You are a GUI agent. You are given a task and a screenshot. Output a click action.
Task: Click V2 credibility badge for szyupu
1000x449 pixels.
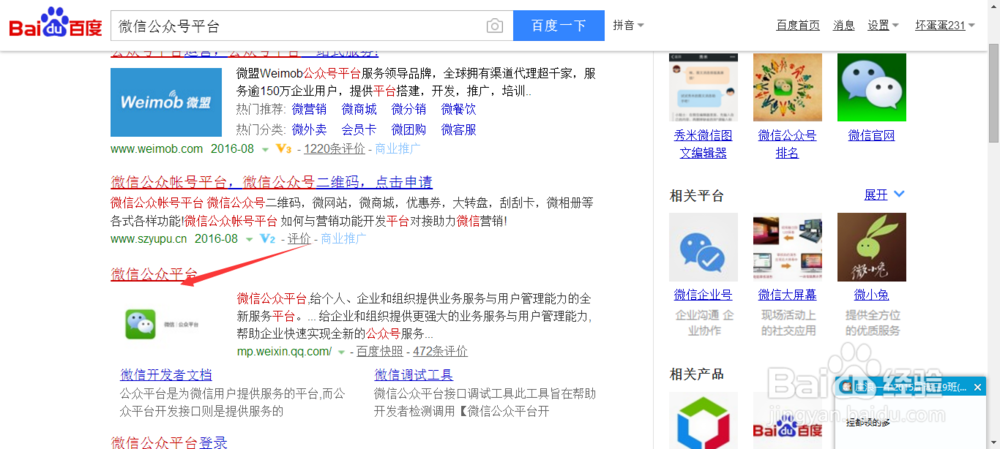(x=268, y=239)
